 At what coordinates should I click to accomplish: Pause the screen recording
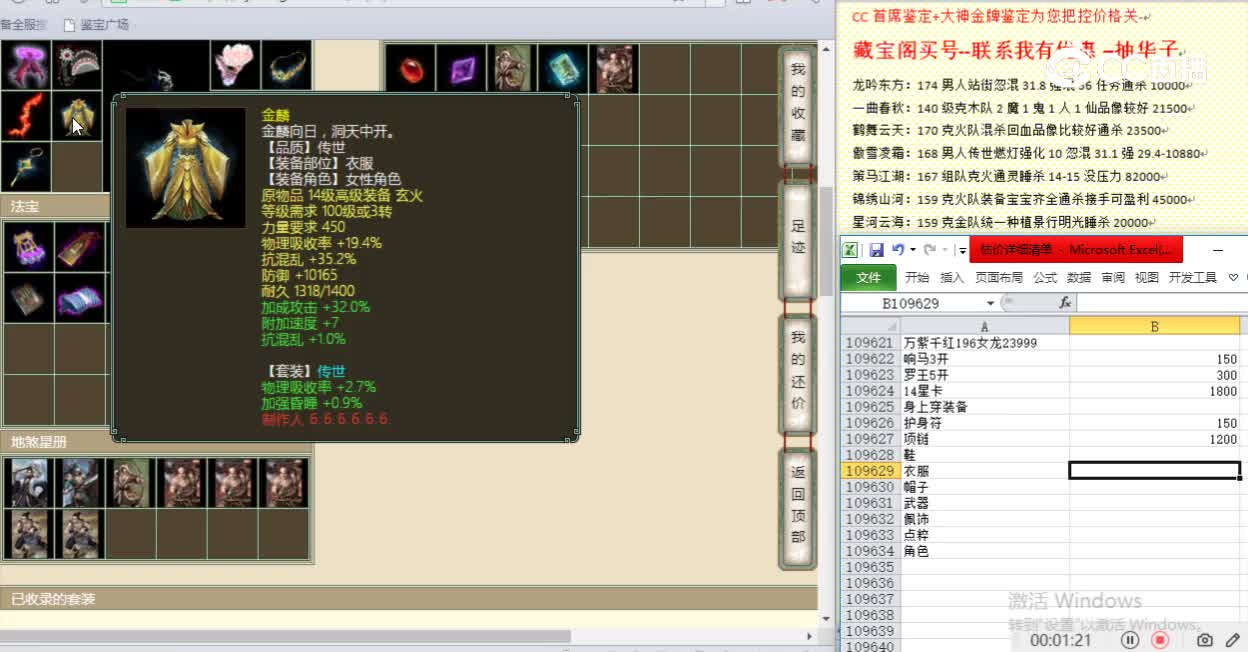pyautogui.click(x=1130, y=640)
